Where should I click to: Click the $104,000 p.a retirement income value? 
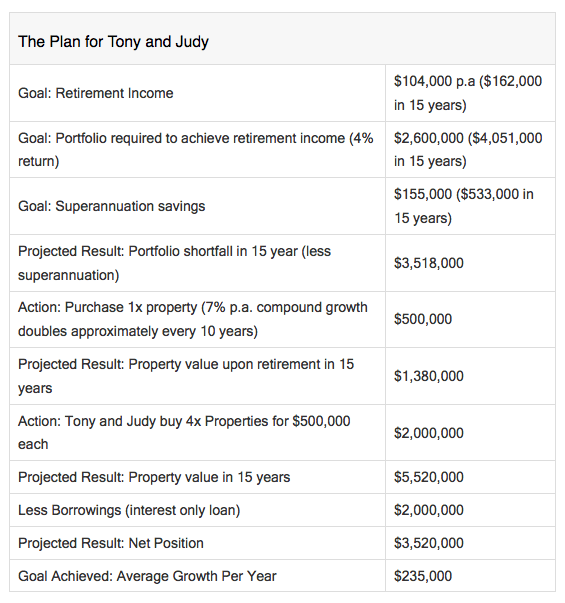pos(468,93)
